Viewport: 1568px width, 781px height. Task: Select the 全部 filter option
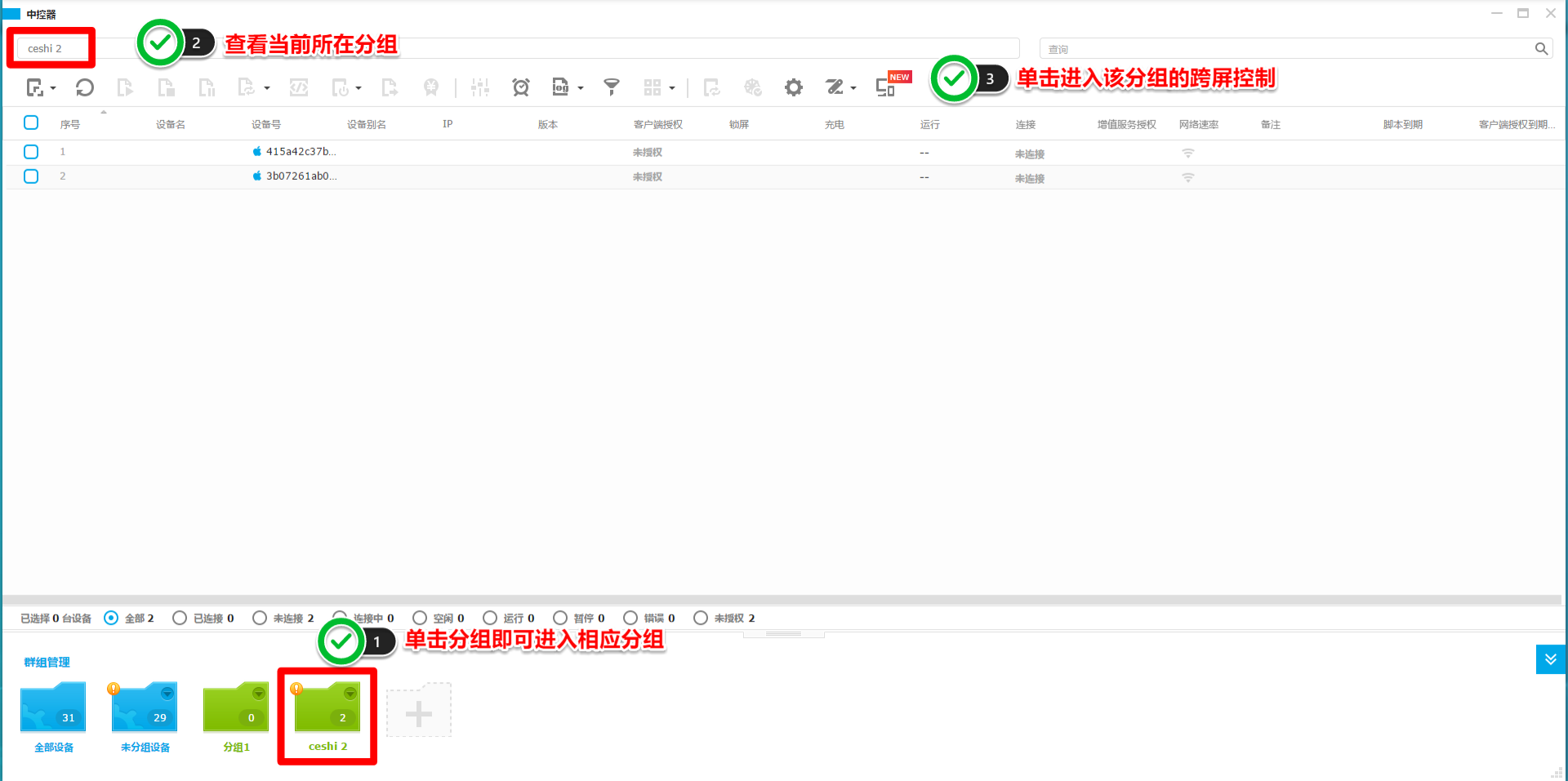pyautogui.click(x=111, y=618)
